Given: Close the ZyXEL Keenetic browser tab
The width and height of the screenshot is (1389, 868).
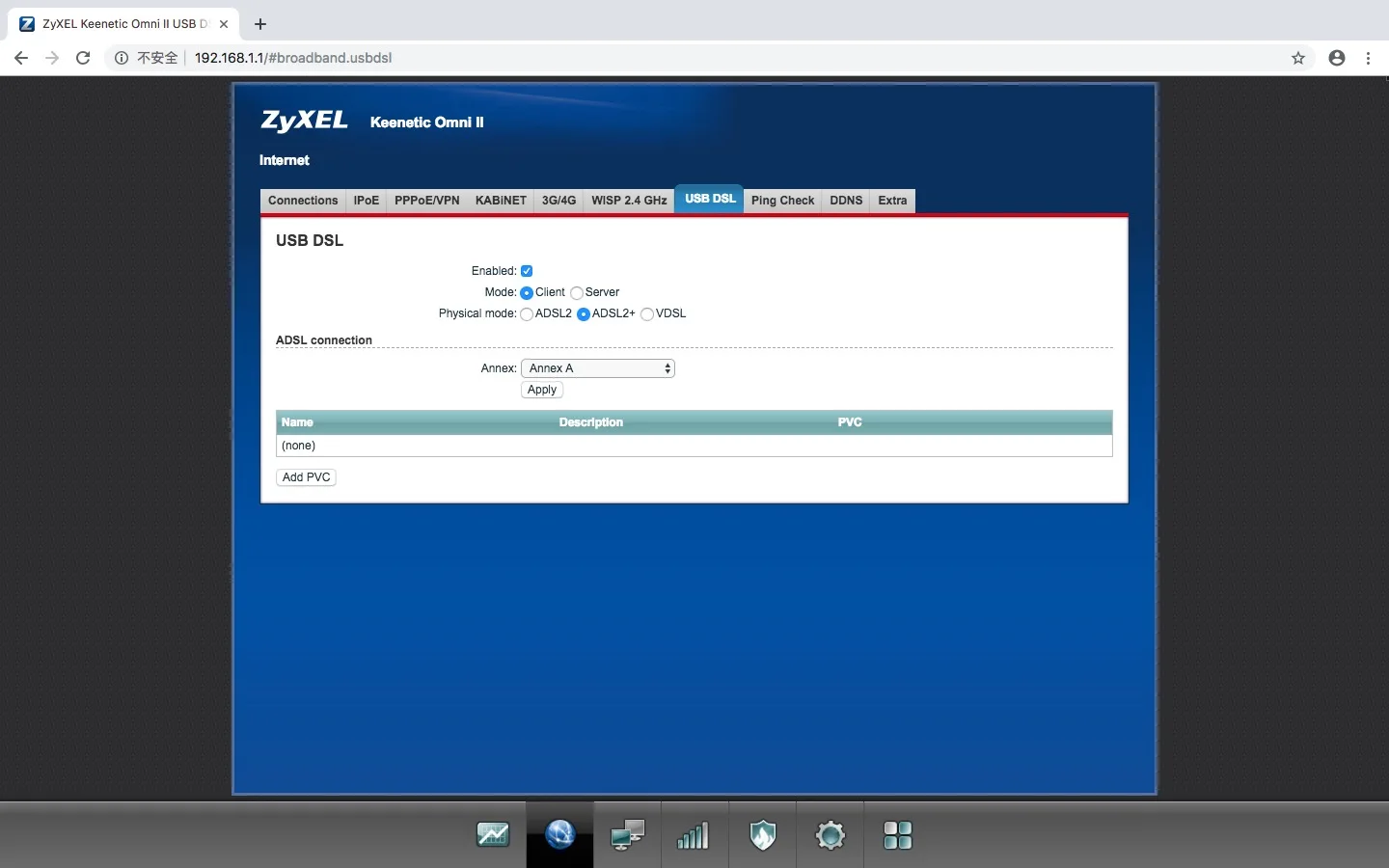Looking at the screenshot, I should (x=224, y=24).
